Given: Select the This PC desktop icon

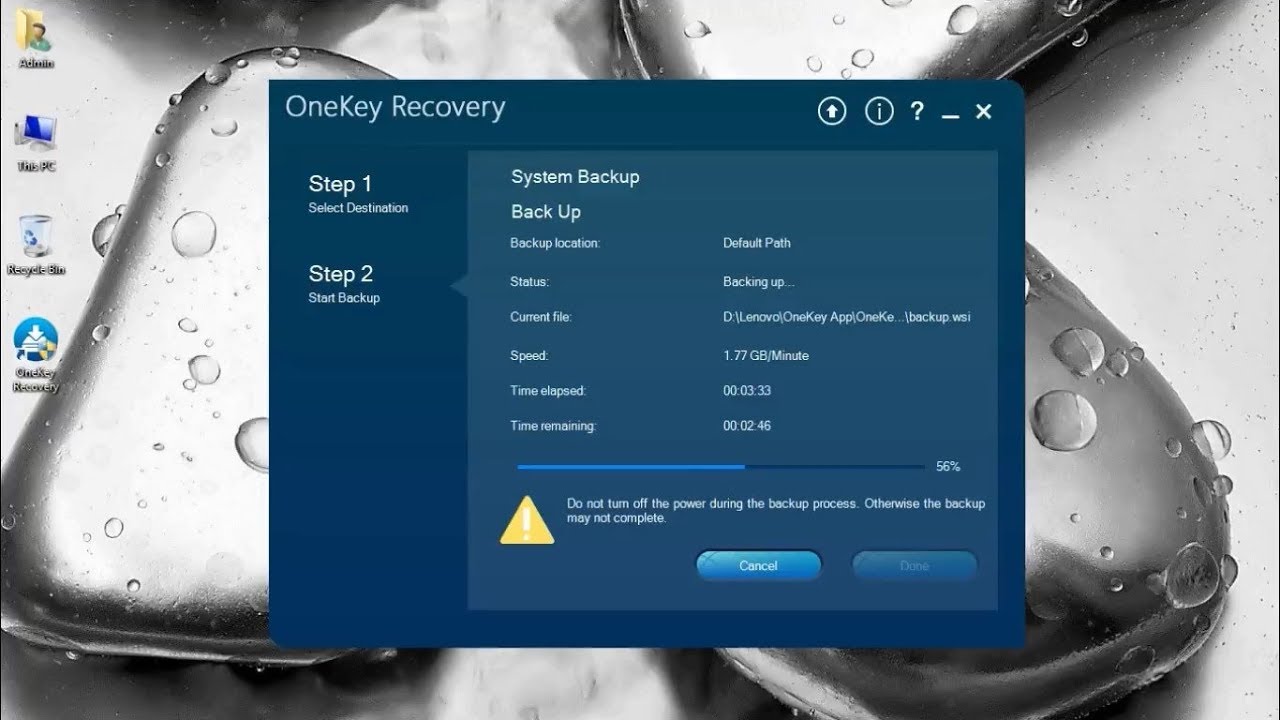Looking at the screenshot, I should pyautogui.click(x=36, y=143).
